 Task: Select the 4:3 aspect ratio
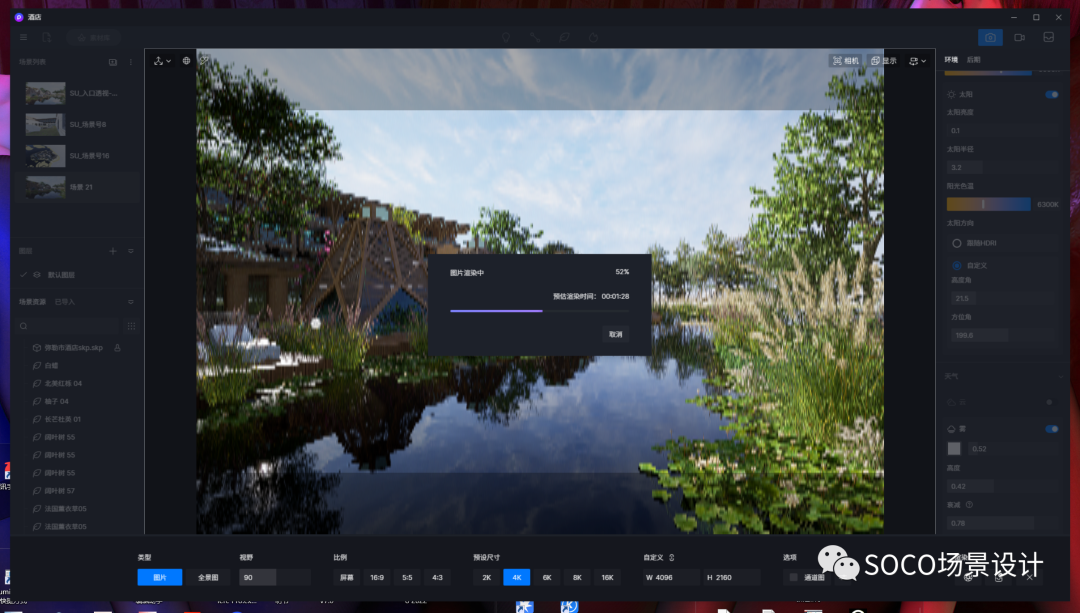(437, 577)
